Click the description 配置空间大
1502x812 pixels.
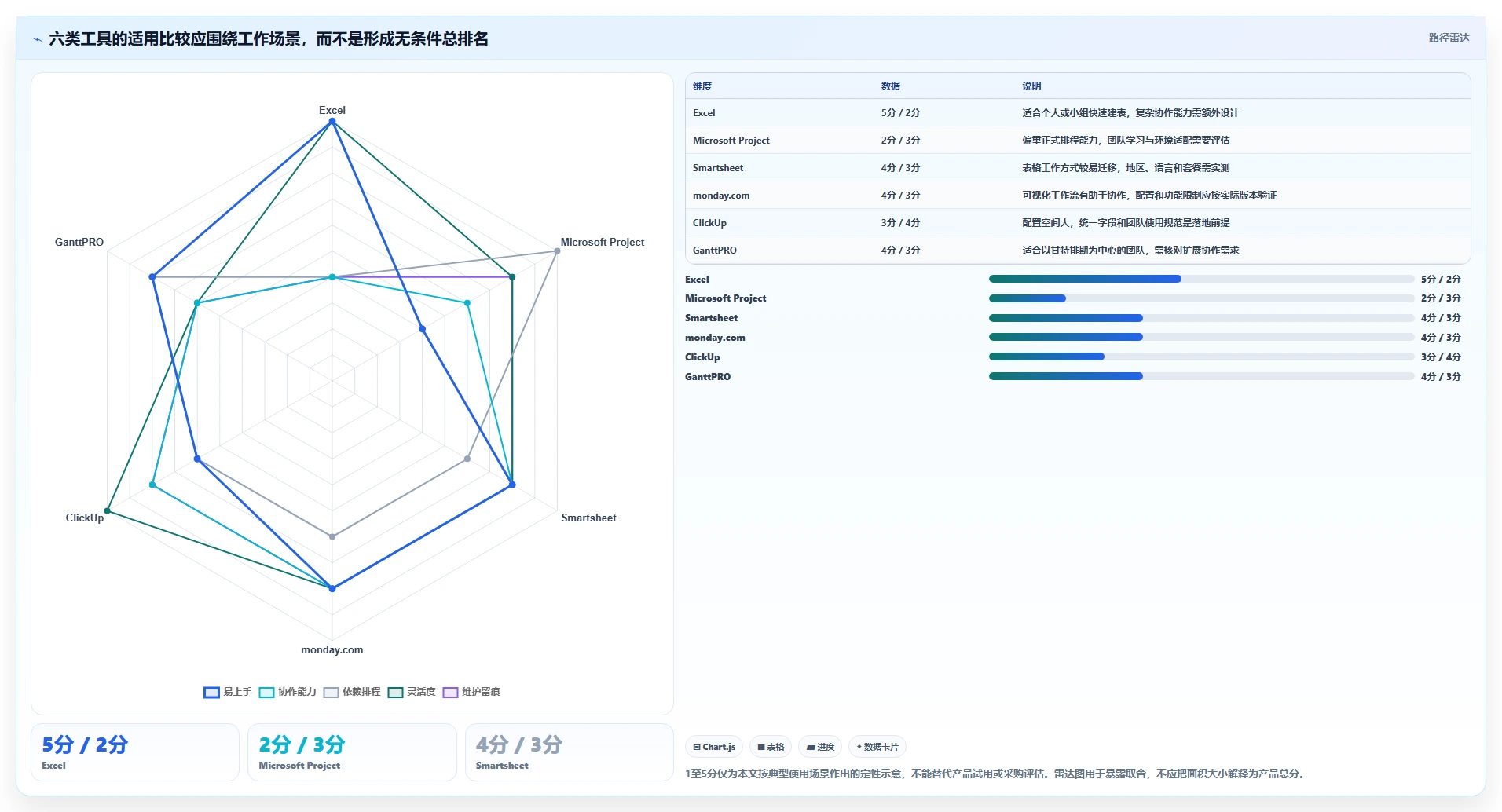(1126, 223)
